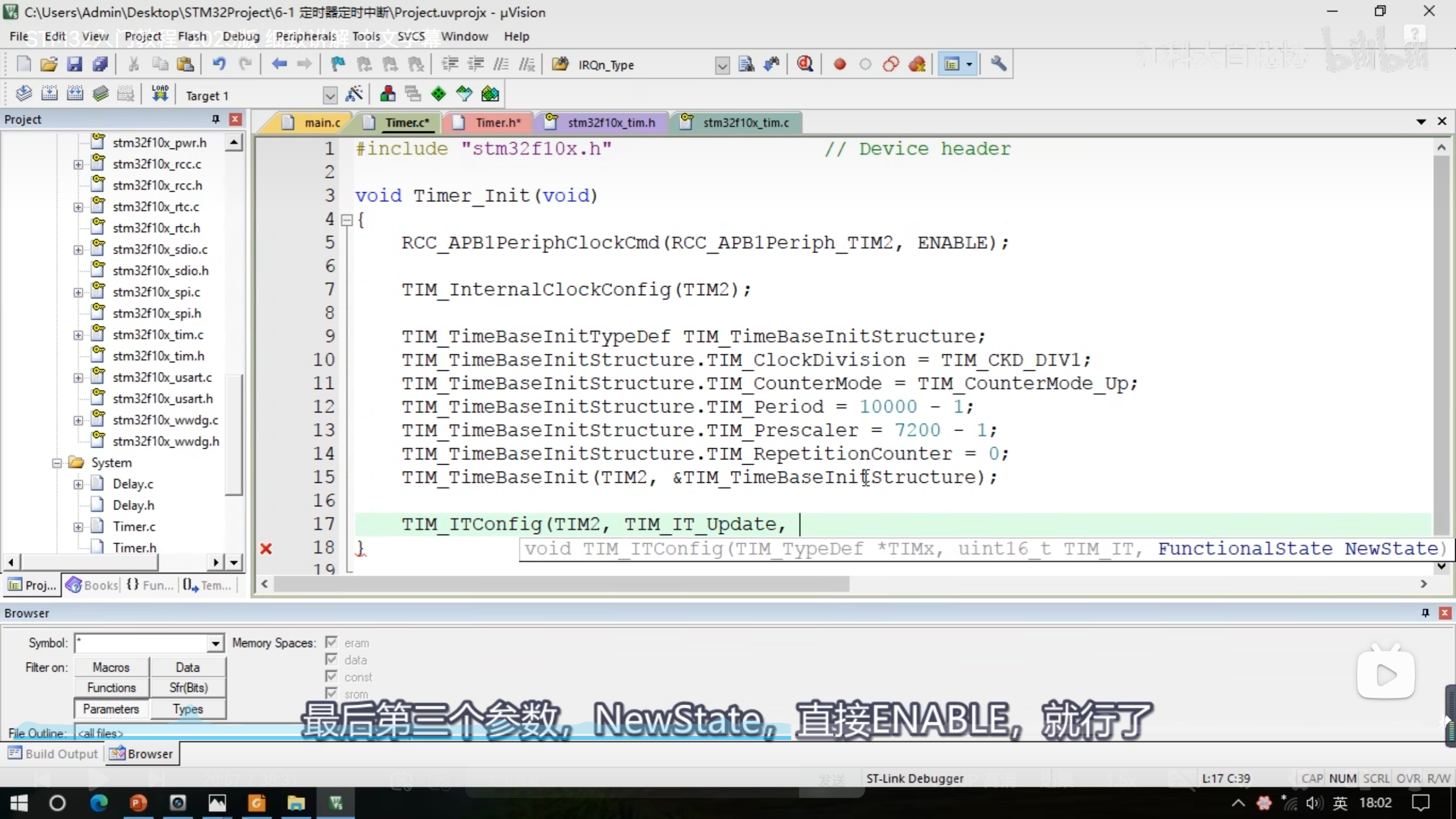This screenshot has height=819, width=1456.
Task: Open the Configuration wrench icon
Action: pos(998,64)
